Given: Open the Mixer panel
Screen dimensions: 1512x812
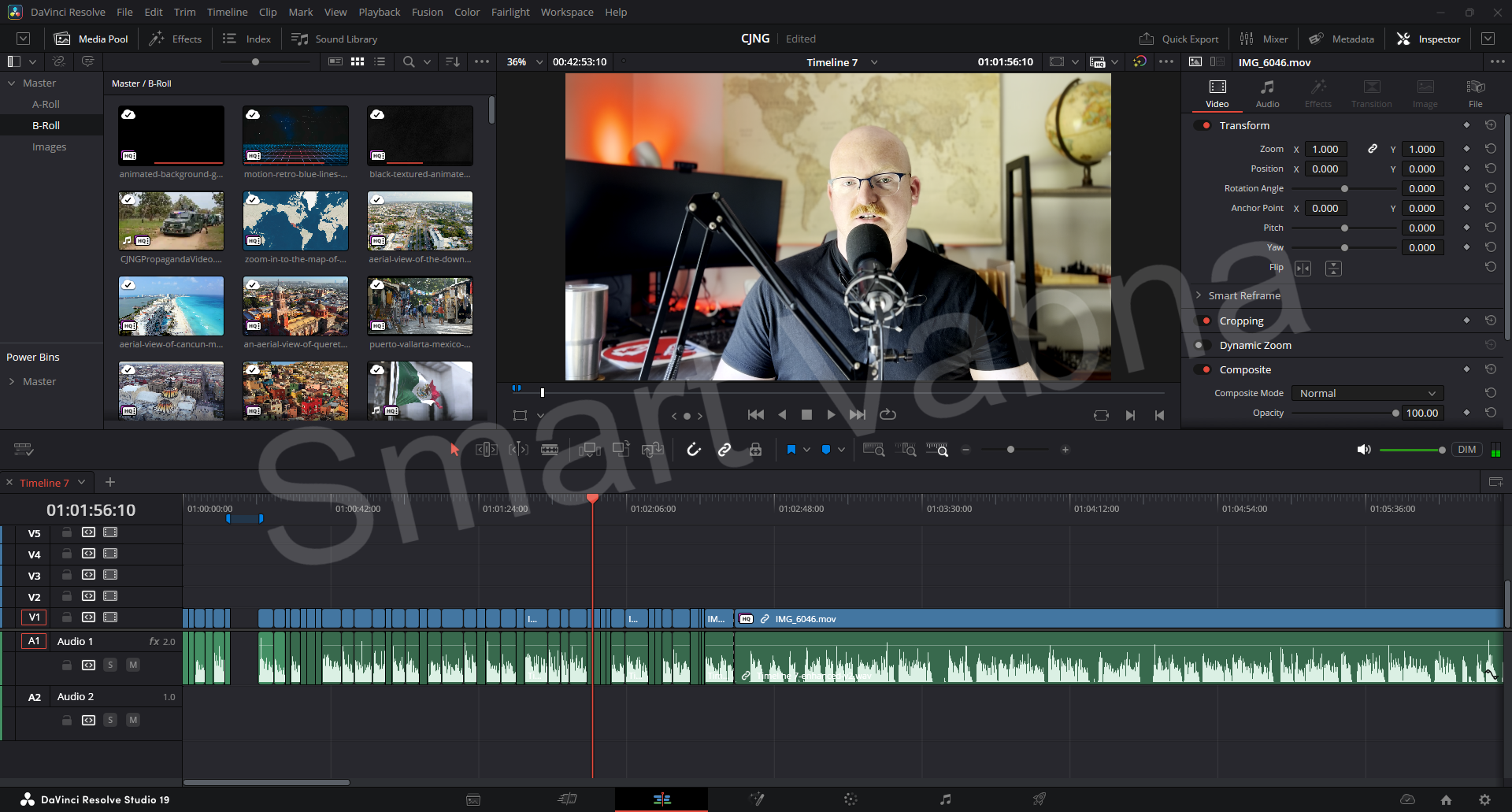Looking at the screenshot, I should [1263, 39].
